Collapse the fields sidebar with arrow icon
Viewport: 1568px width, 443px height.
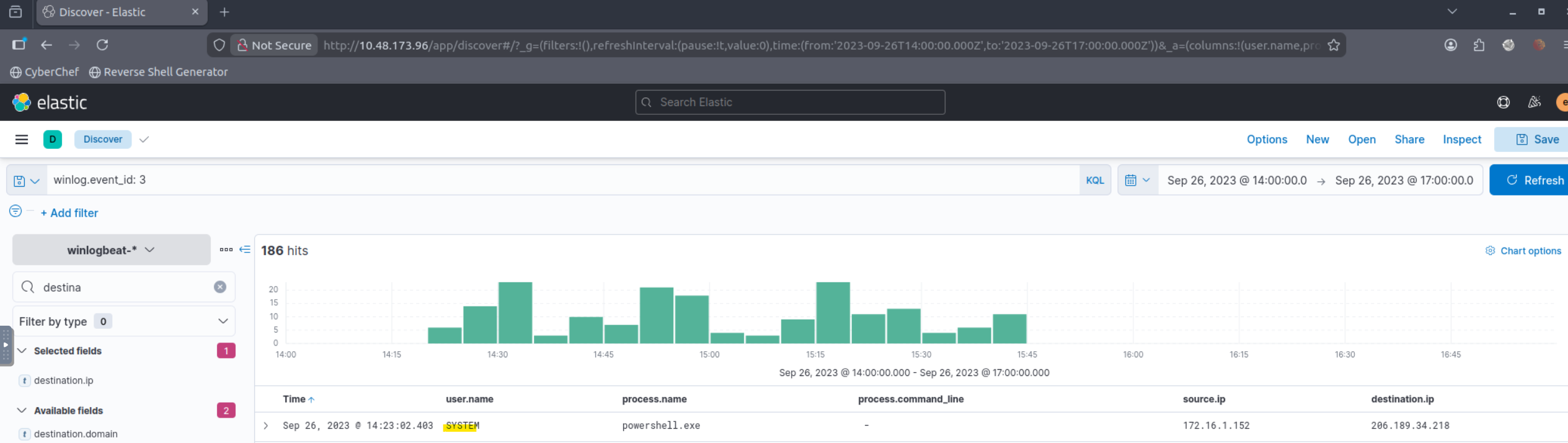coord(245,249)
